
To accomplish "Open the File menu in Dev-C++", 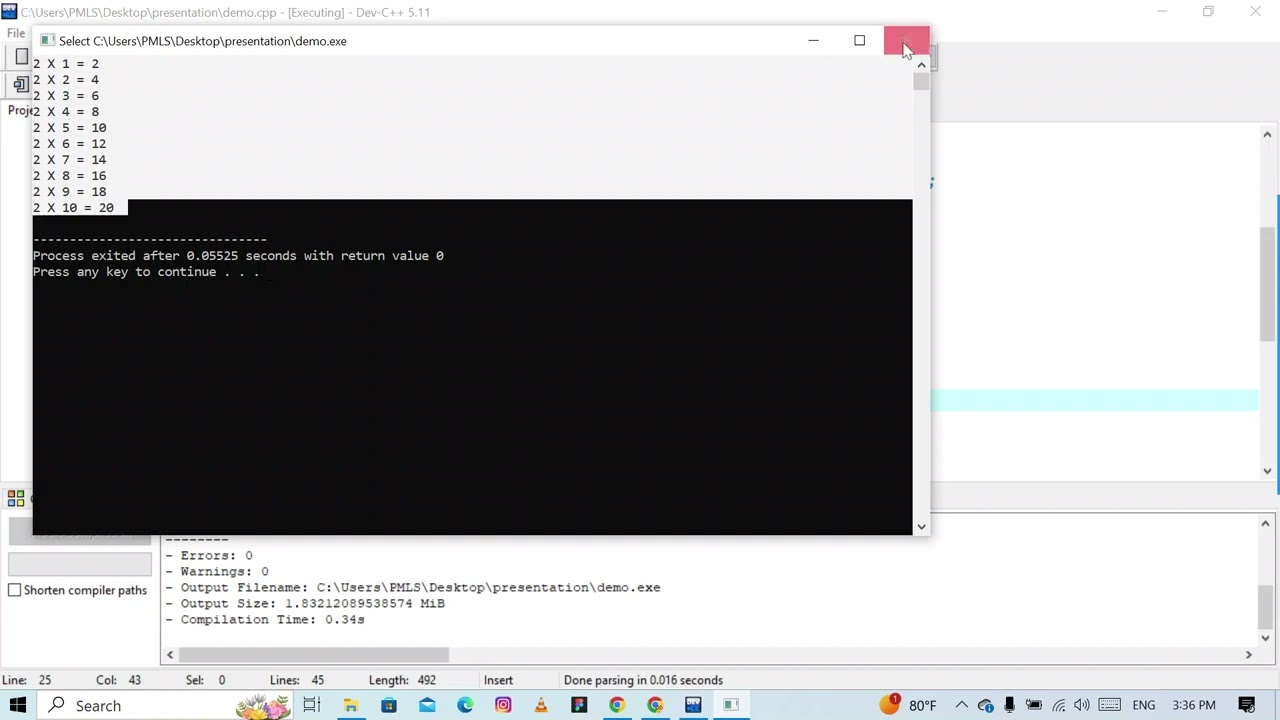I will pyautogui.click(x=16, y=33).
